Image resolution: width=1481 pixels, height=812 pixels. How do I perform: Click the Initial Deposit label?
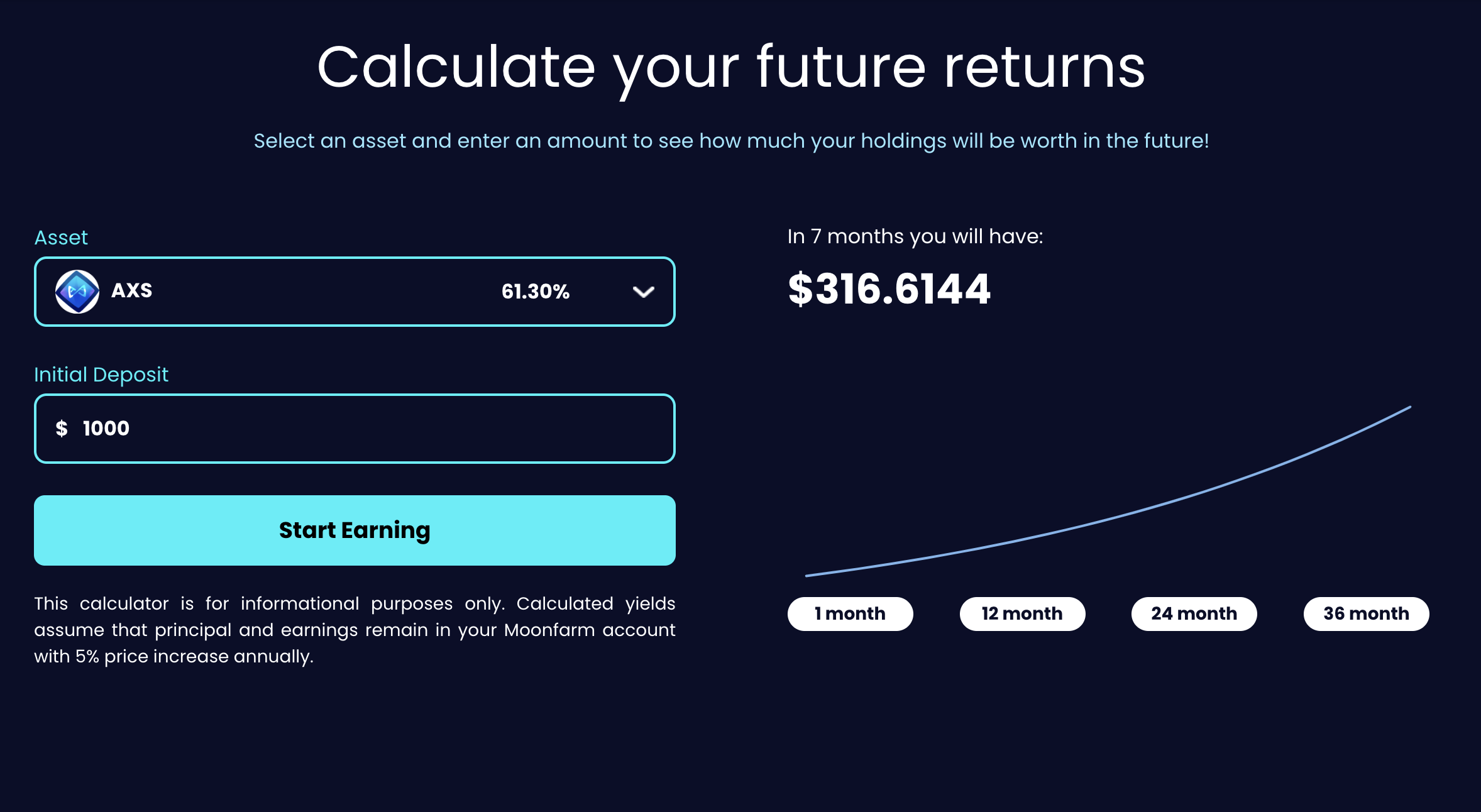click(101, 375)
